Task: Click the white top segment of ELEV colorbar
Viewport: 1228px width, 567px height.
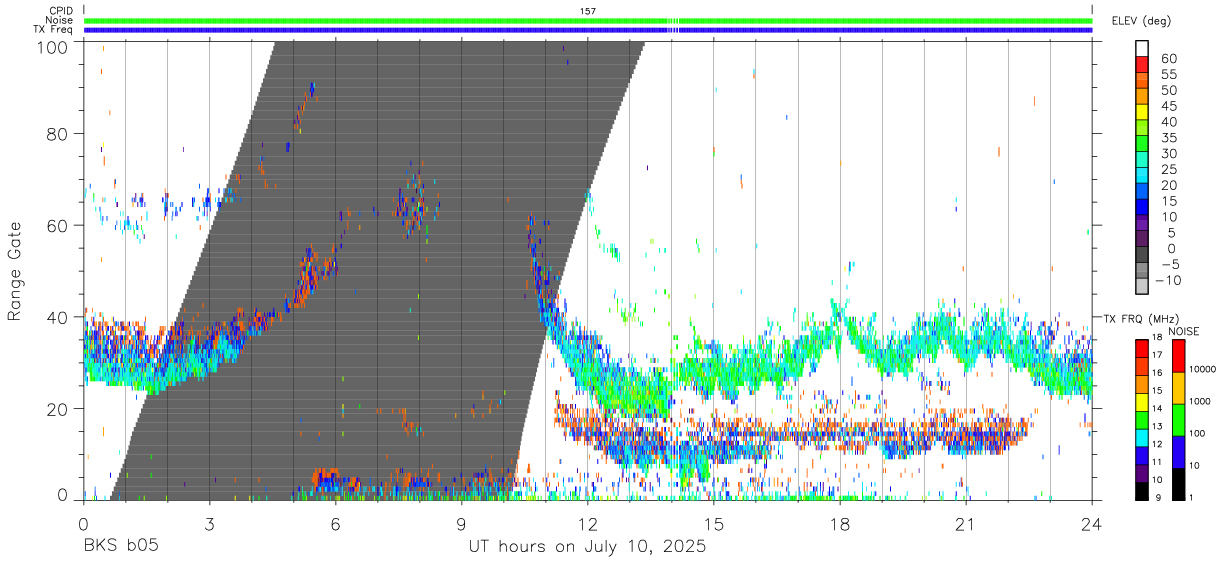Action: click(1142, 50)
